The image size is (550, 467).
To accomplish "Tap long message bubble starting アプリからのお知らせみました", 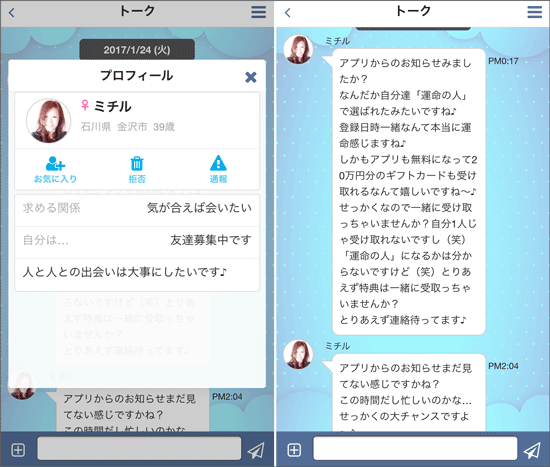I will click(x=409, y=192).
